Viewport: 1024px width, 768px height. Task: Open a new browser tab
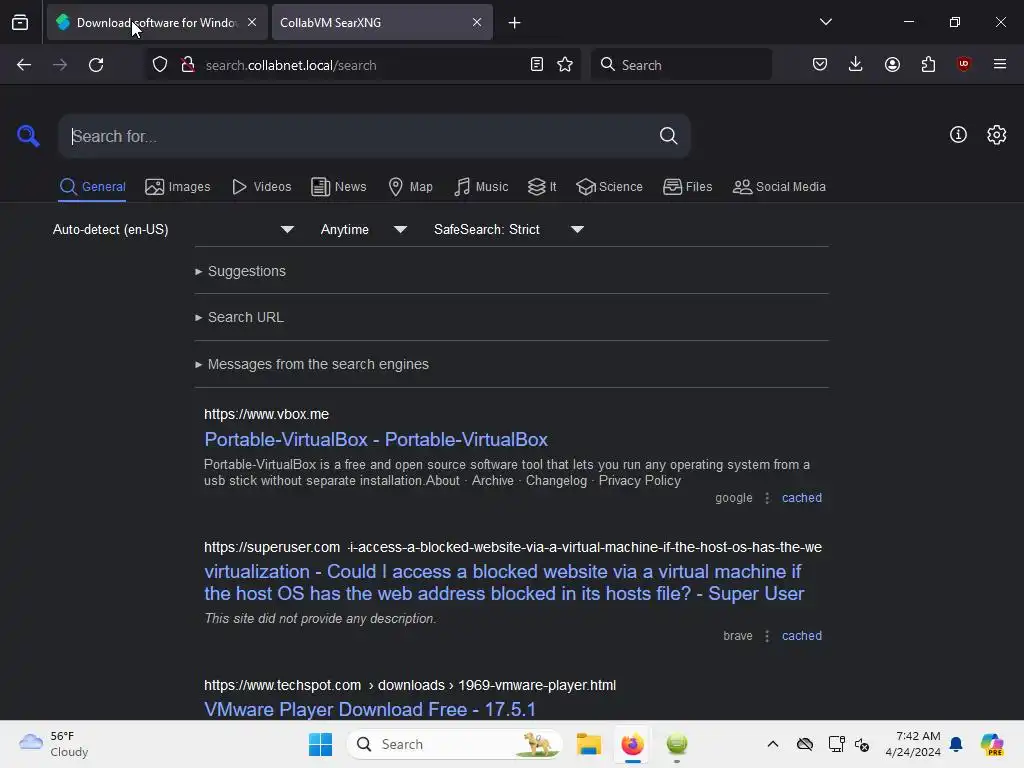coord(515,23)
